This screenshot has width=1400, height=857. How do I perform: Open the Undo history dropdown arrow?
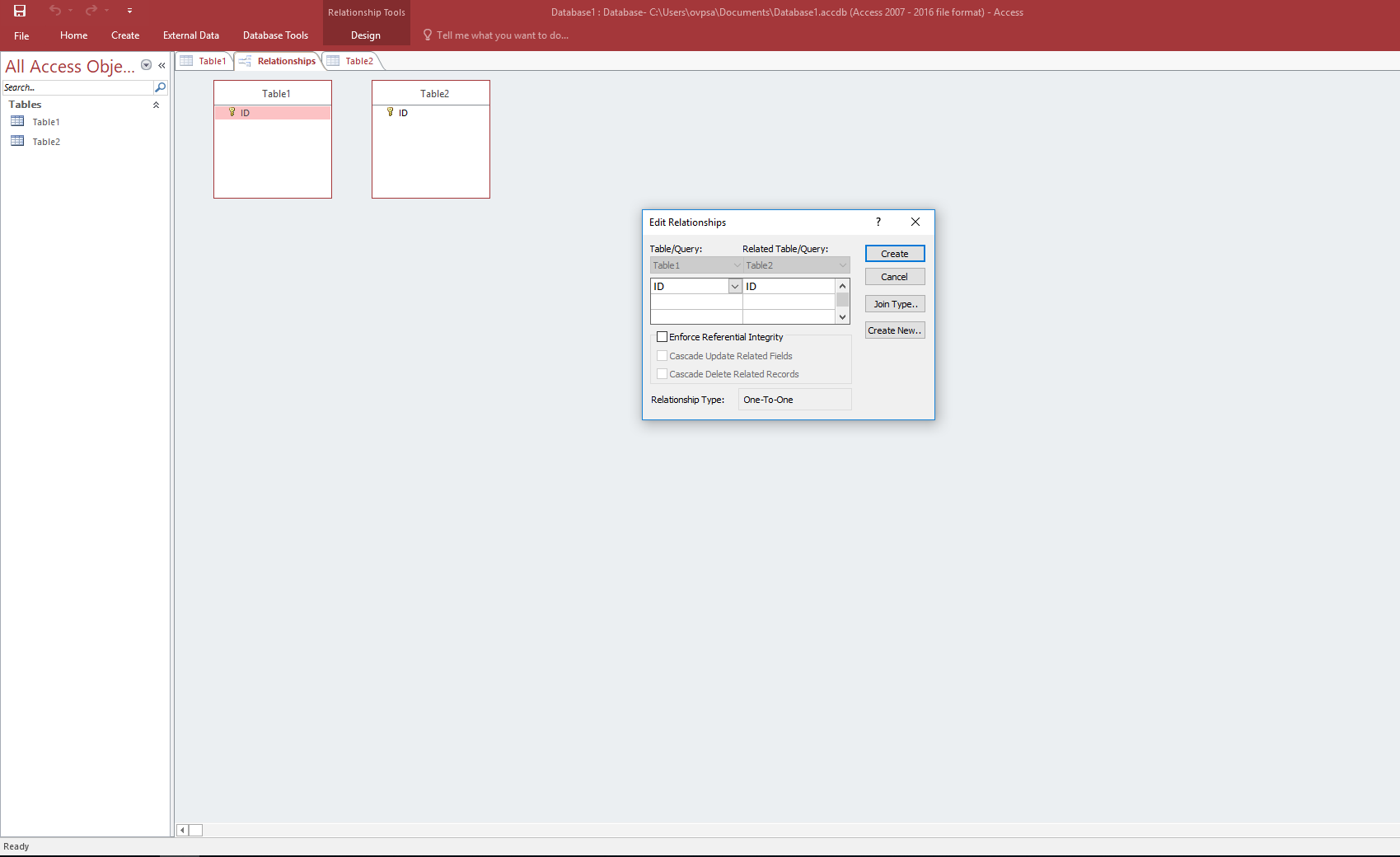(70, 11)
